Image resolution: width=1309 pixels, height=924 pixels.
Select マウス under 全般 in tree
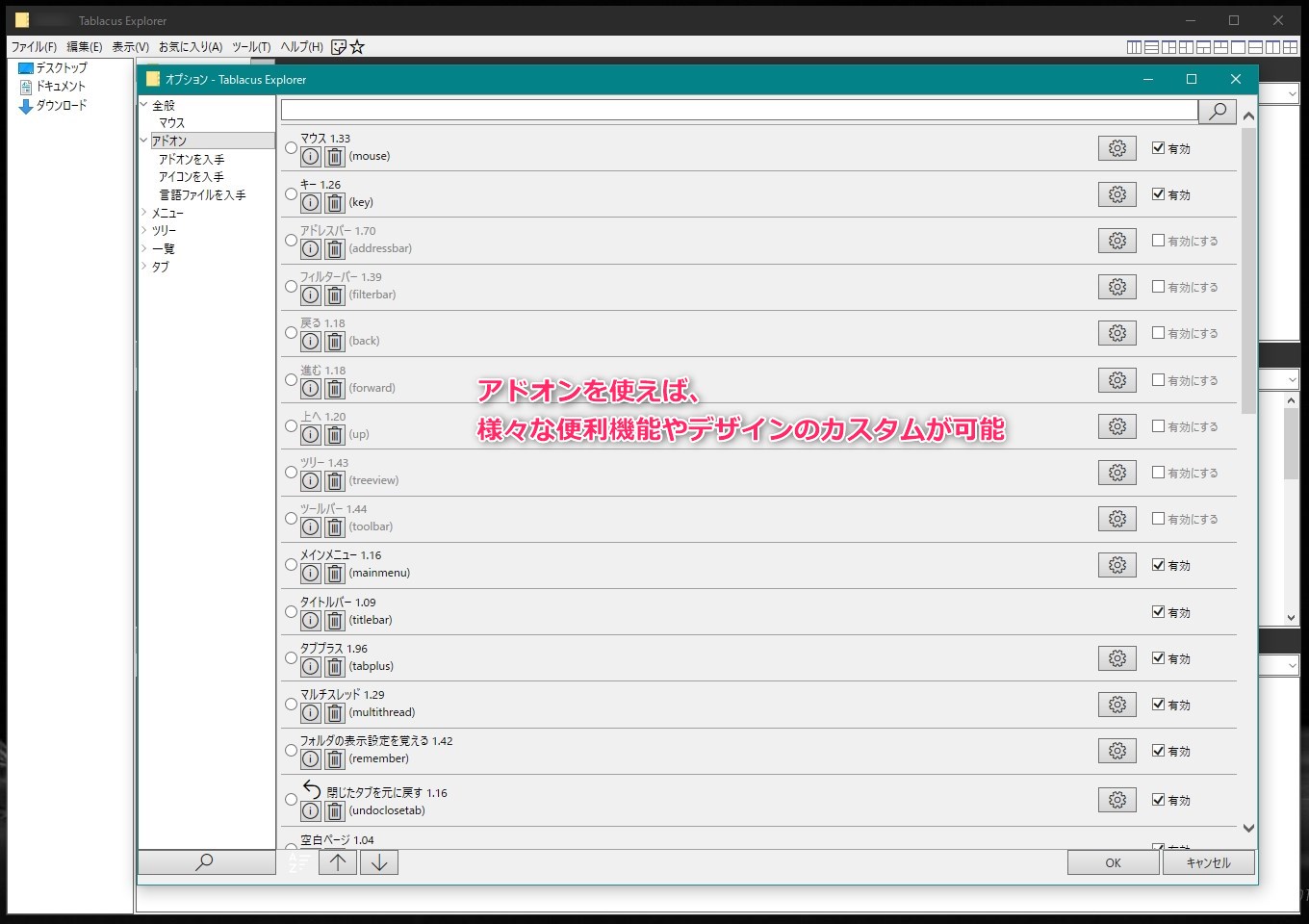coord(172,122)
